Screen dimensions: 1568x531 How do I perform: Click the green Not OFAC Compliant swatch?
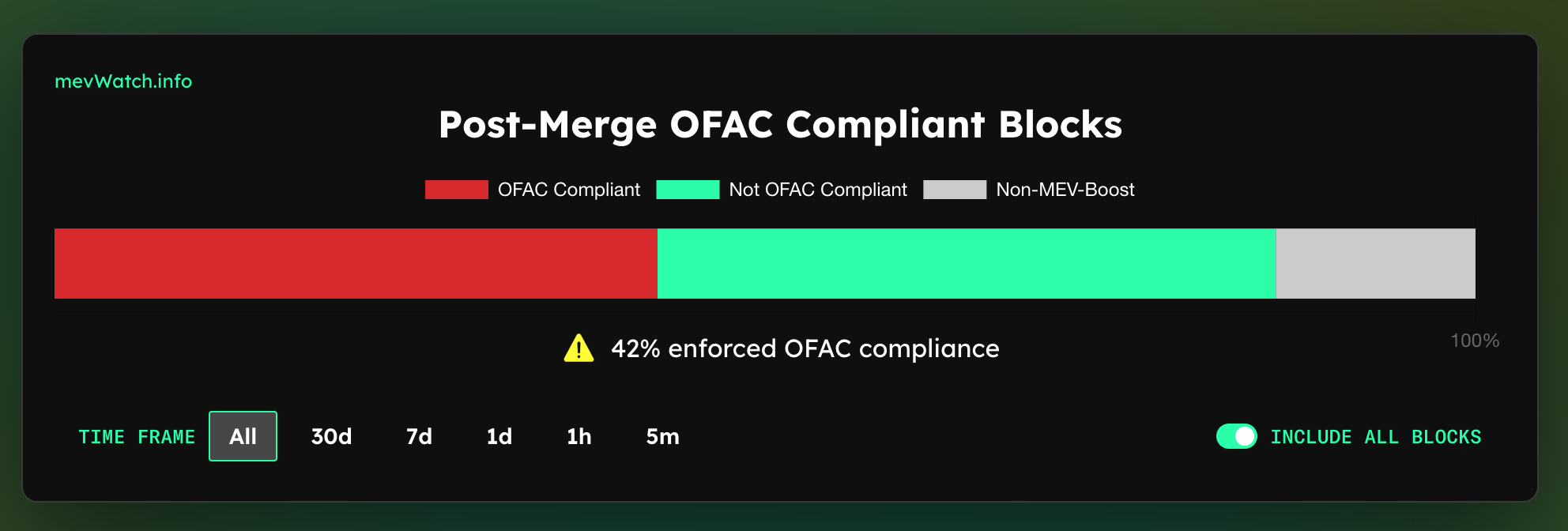pyautogui.click(x=688, y=190)
